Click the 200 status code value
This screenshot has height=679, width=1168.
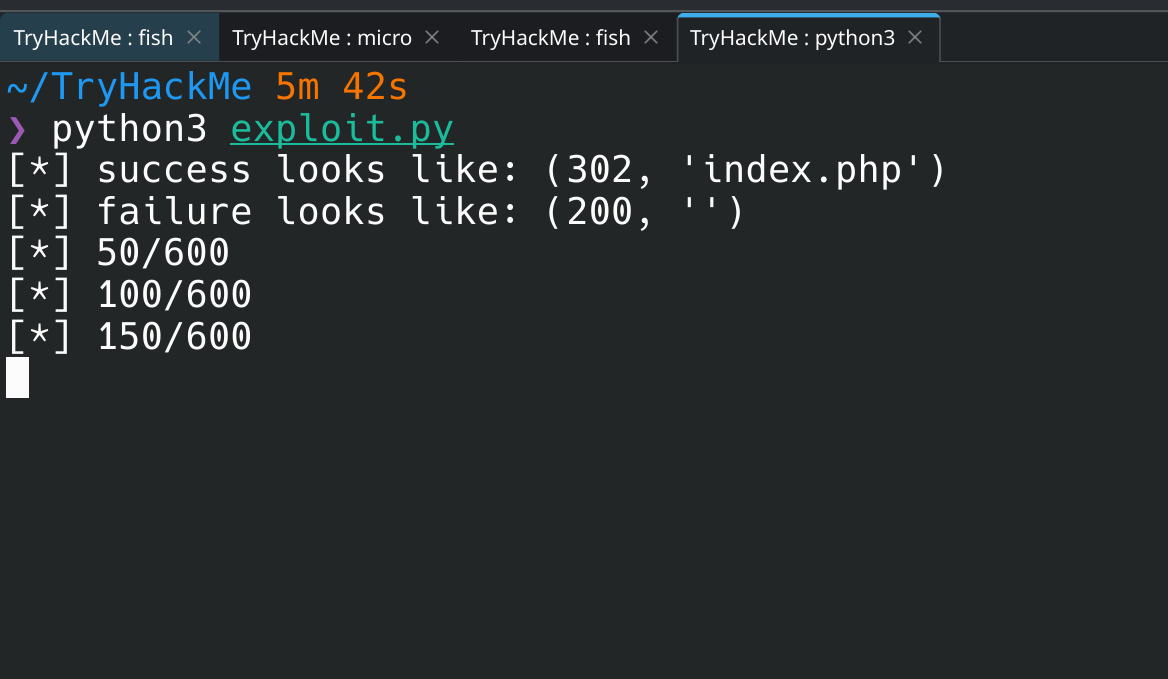(x=600, y=212)
